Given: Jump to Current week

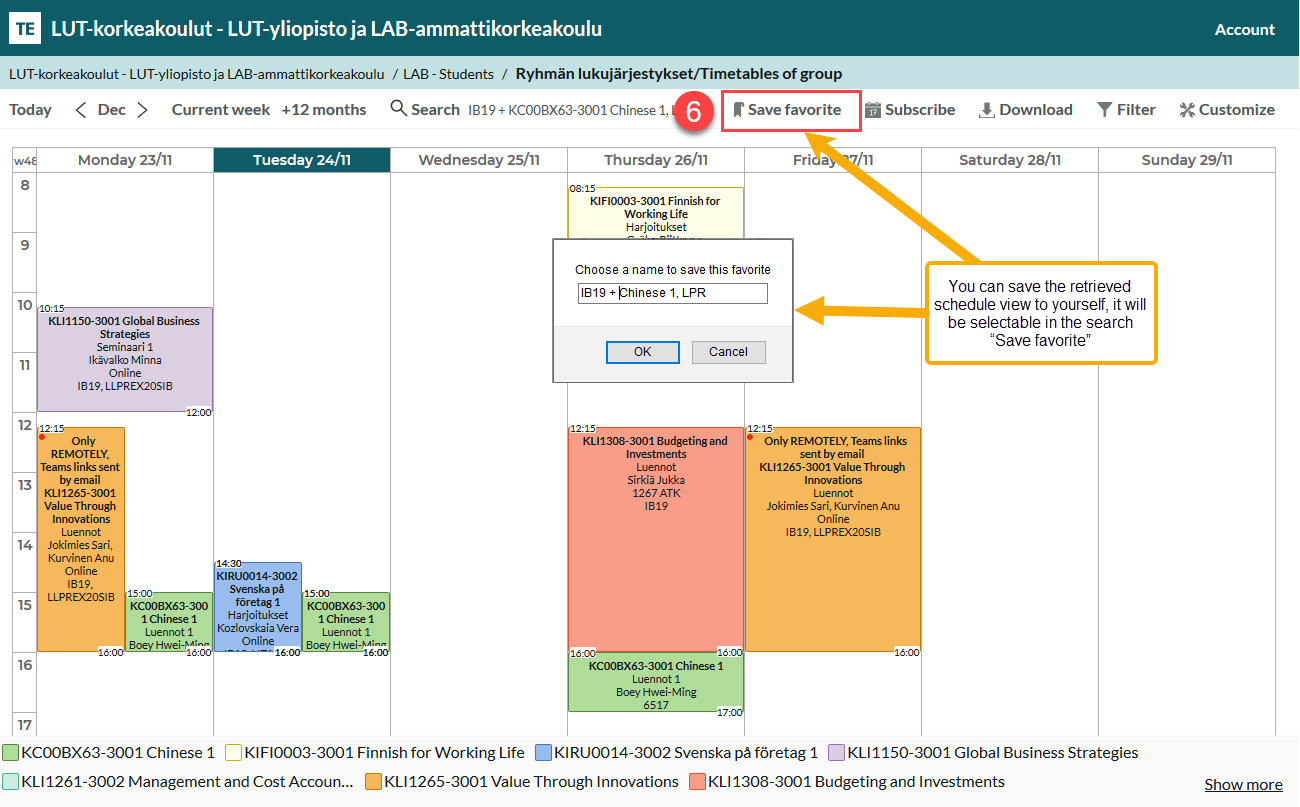Looking at the screenshot, I should [x=220, y=110].
